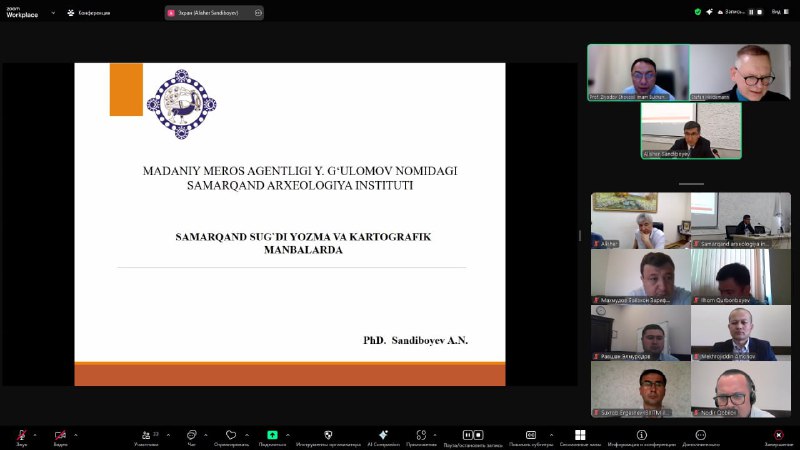Screen dimensions: 800x450
Task: Click the green encryption shield icon
Action: [697, 12]
